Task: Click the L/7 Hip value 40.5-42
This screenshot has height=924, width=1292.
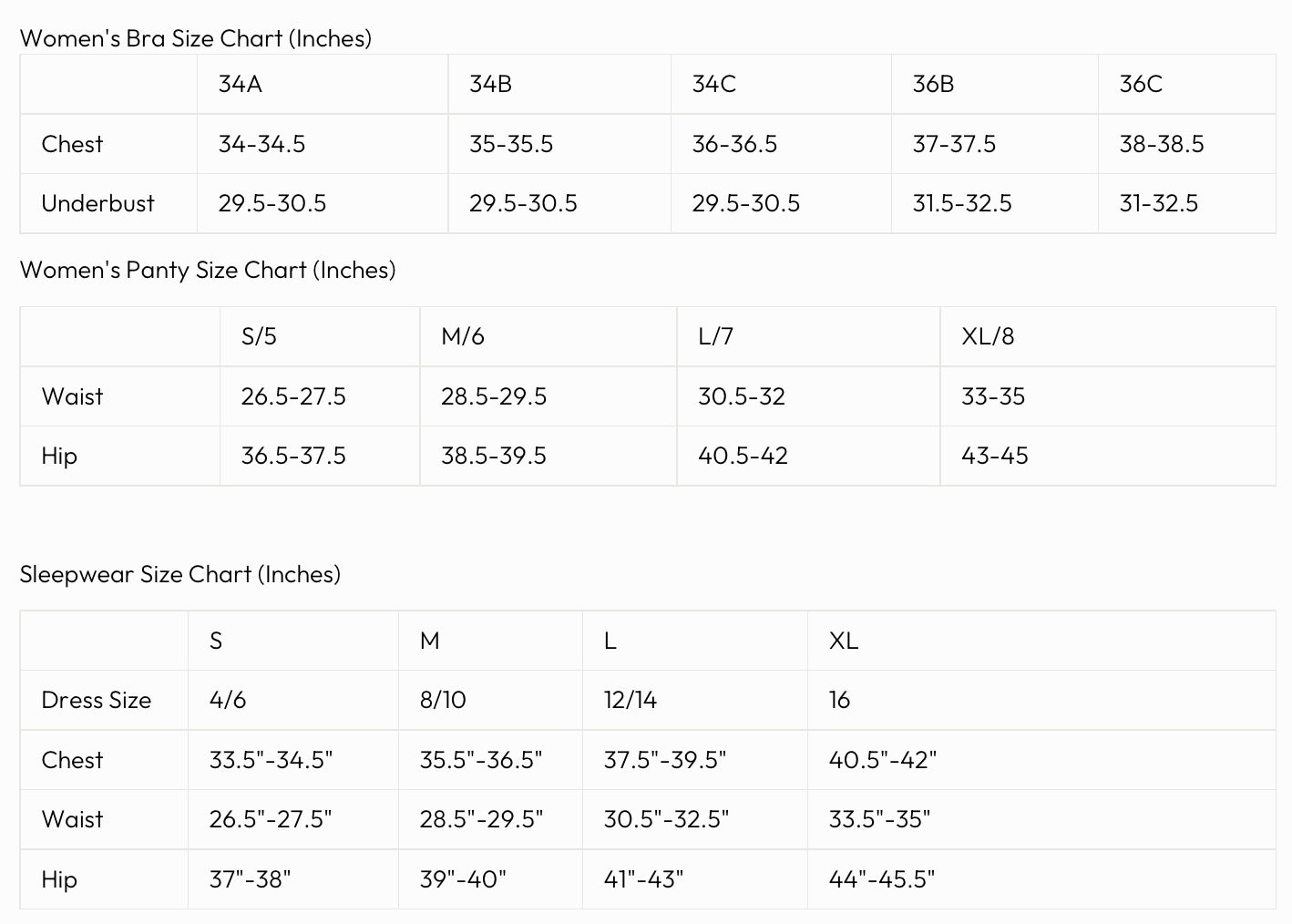Action: pyautogui.click(x=743, y=456)
